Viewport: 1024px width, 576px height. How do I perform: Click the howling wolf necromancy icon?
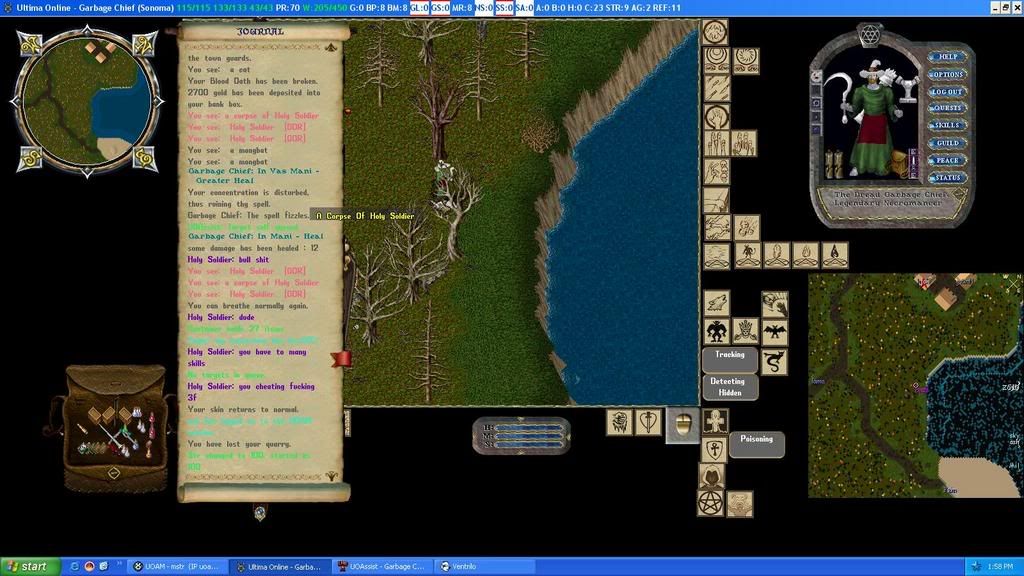tap(716, 303)
